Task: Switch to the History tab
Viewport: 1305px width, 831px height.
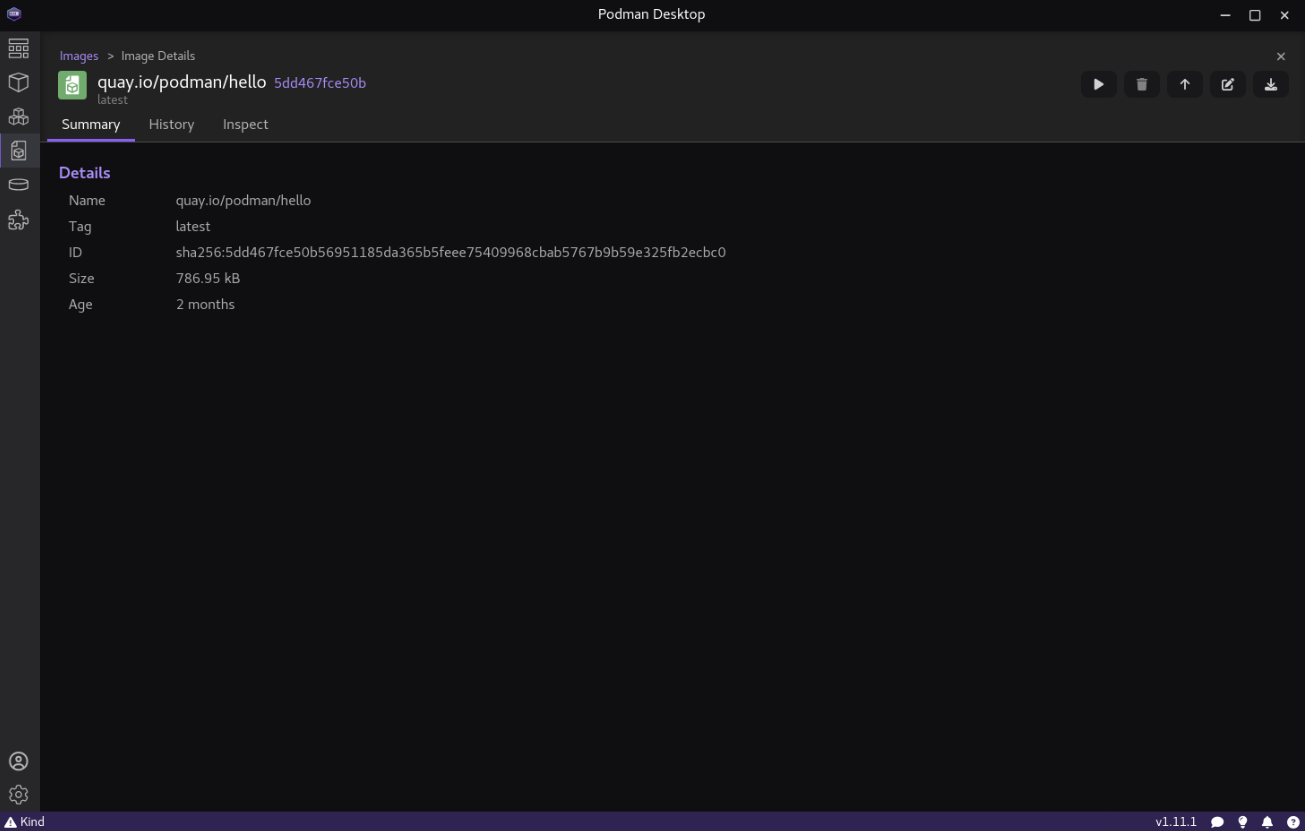Action: (x=171, y=125)
